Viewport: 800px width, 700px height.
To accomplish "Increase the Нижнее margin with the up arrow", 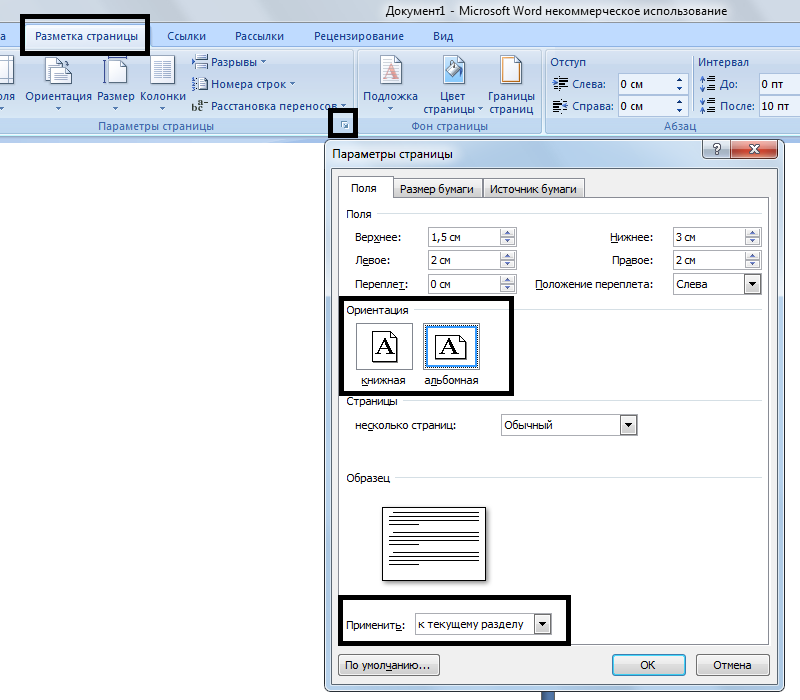I will (752, 233).
